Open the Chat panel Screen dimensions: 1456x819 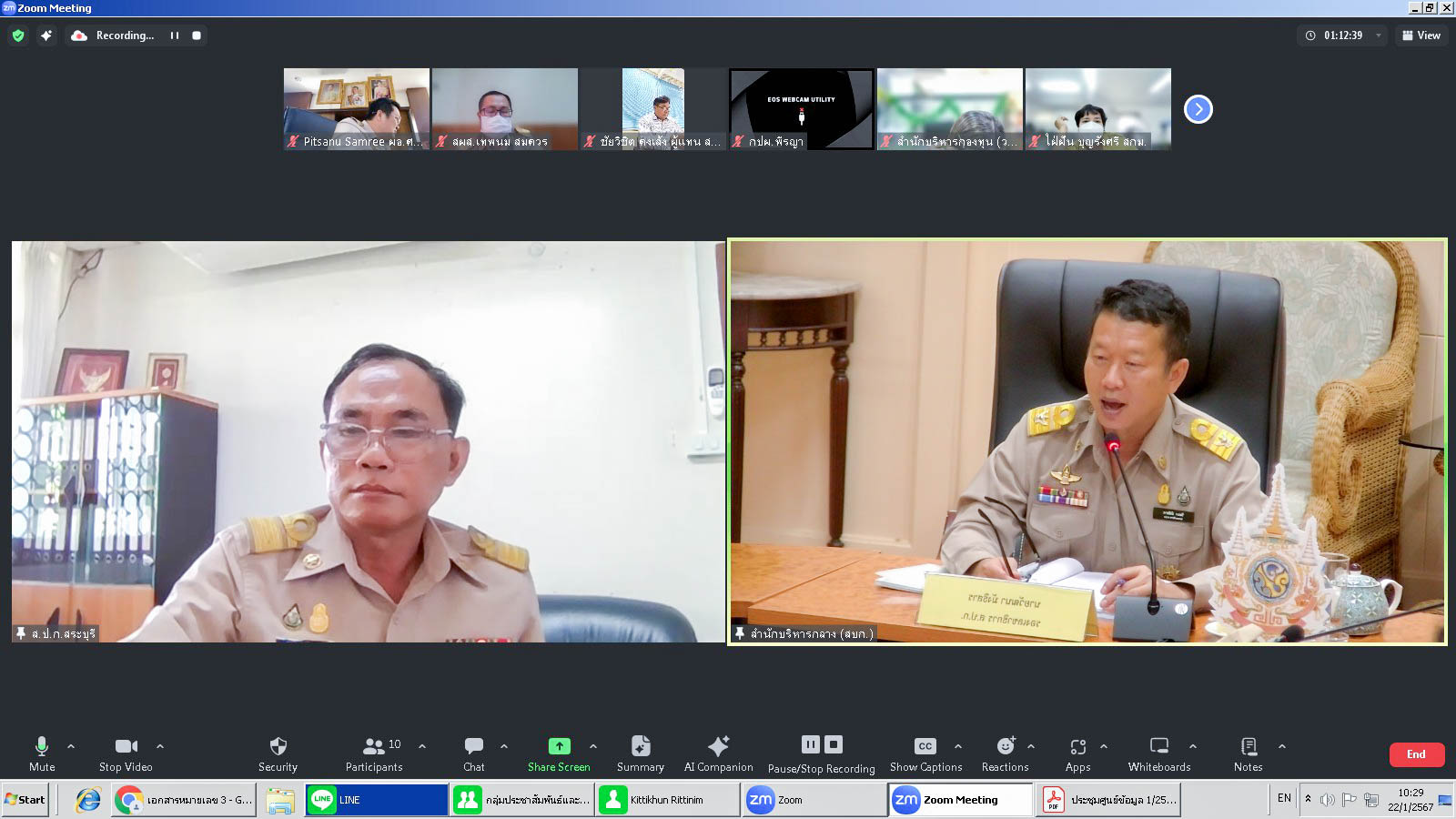pyautogui.click(x=474, y=754)
